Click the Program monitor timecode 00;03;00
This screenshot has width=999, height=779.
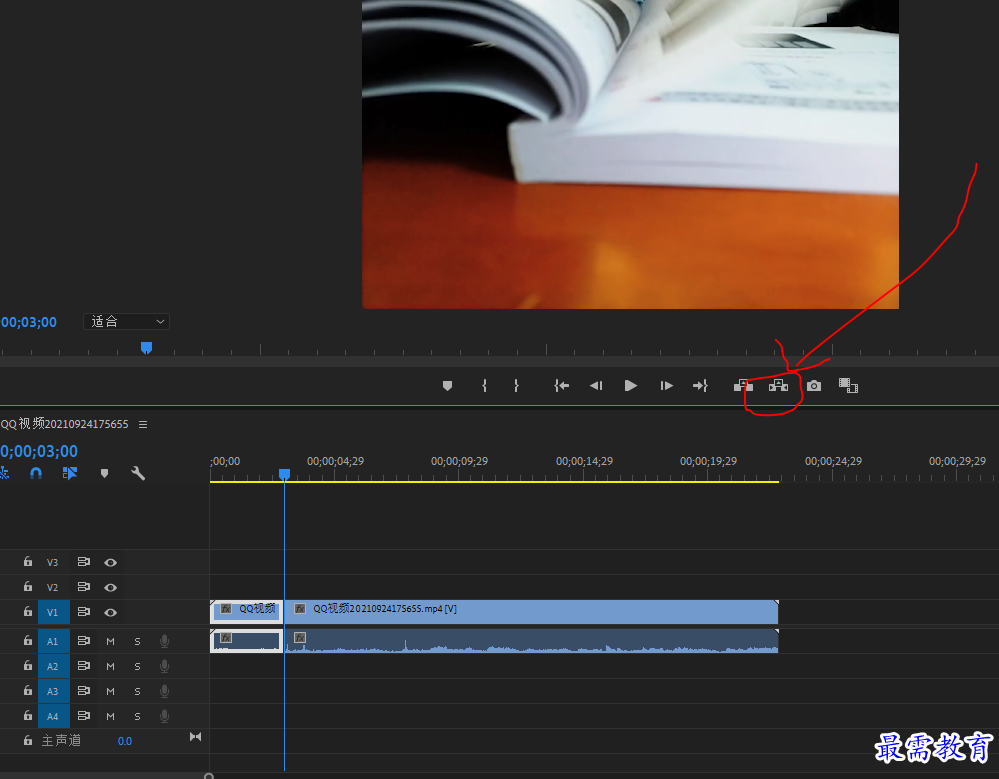coord(29,322)
